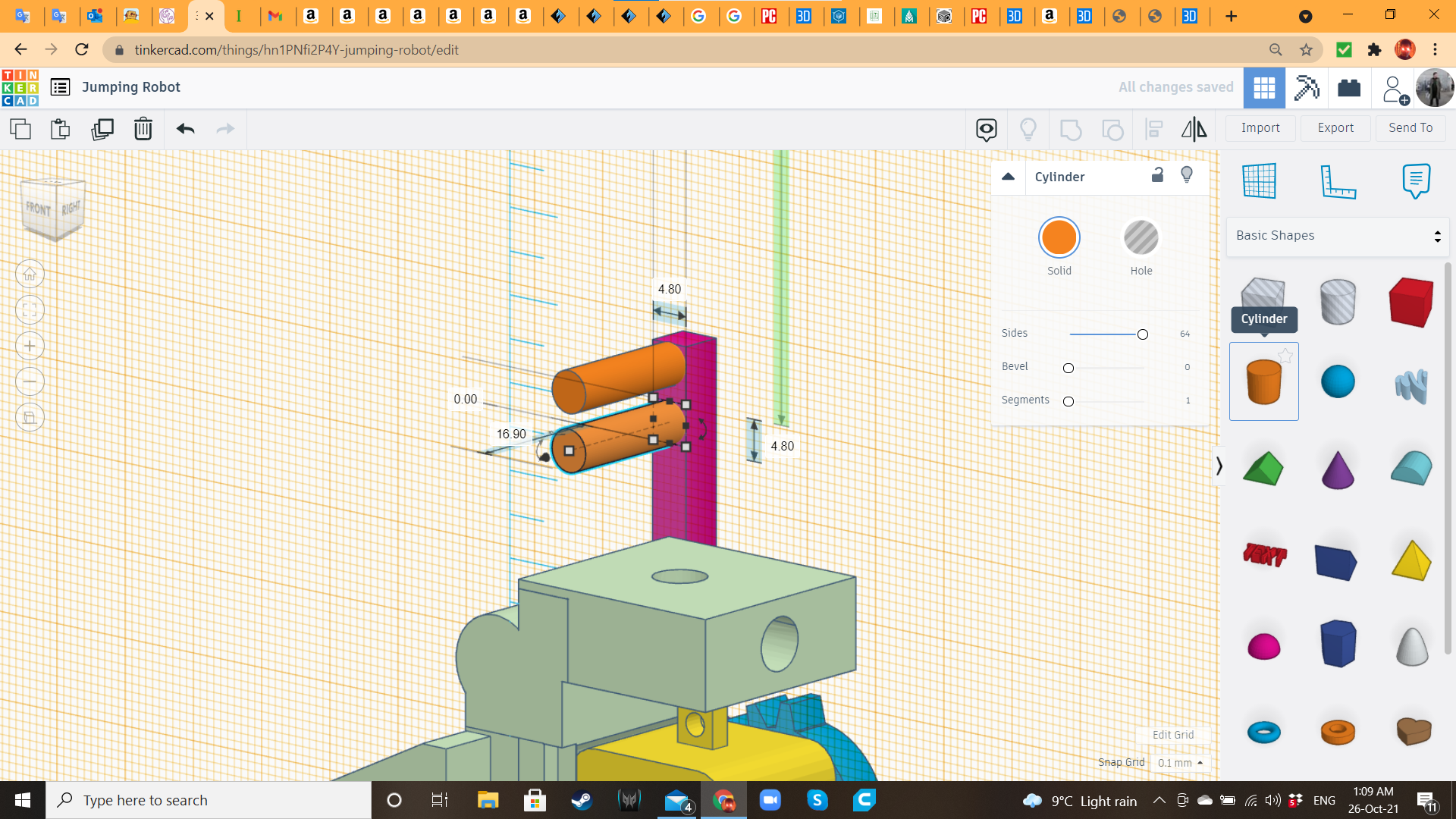Toggle the lock editing padlock

[1157, 175]
